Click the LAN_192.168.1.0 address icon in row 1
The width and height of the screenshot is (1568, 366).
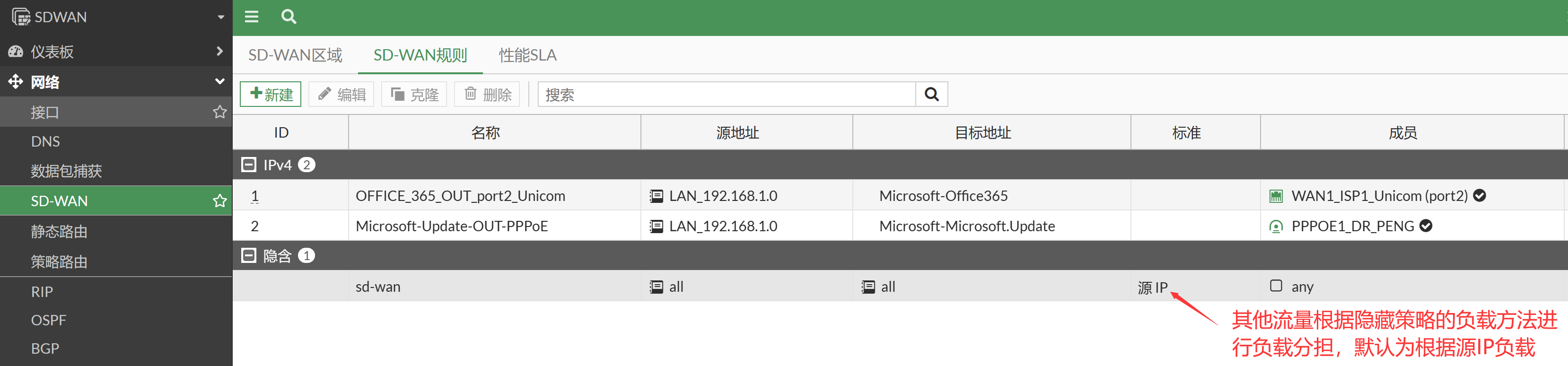point(656,196)
